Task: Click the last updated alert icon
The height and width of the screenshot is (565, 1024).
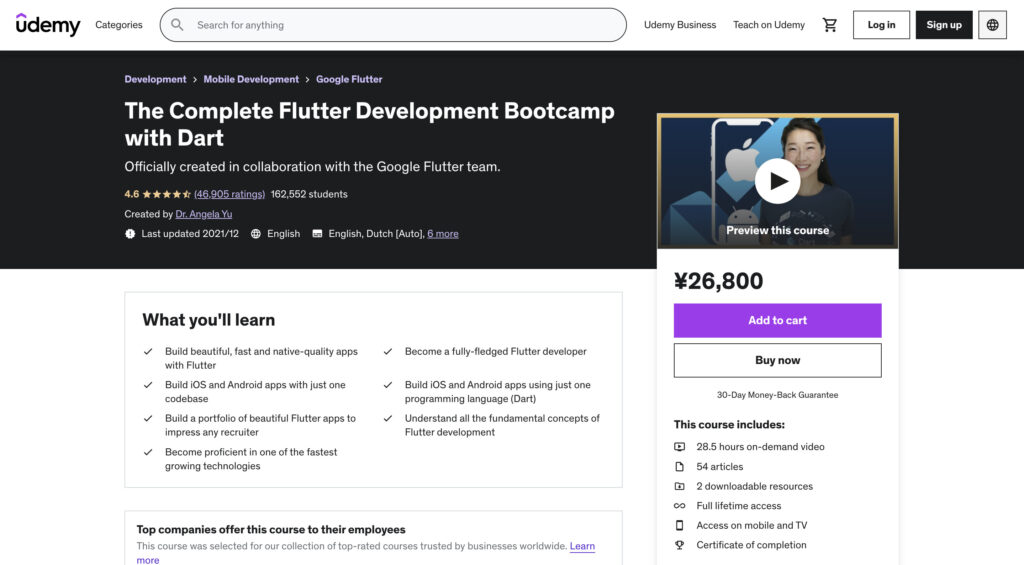Action: pos(130,233)
